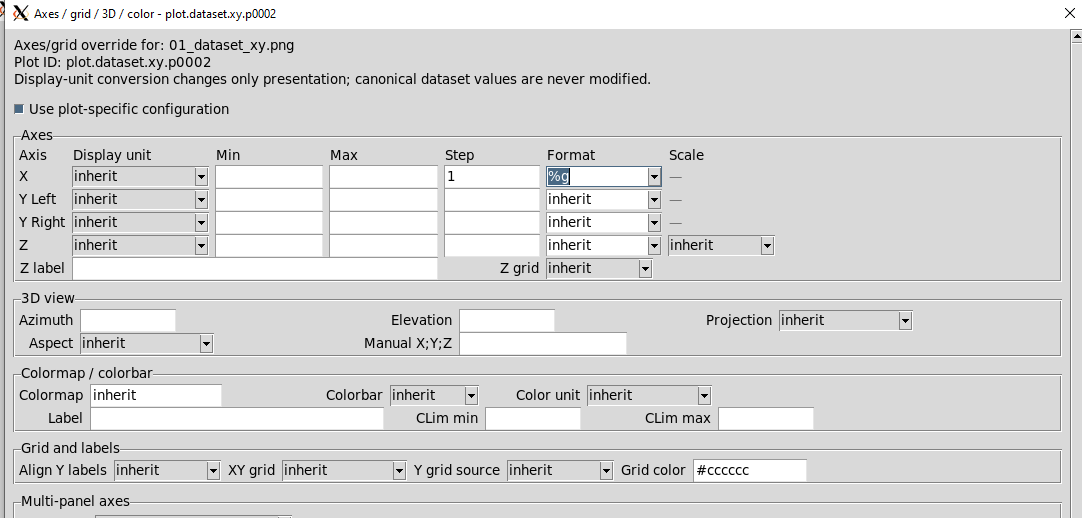The image size is (1082, 518).
Task: Open XY grid dropdown
Action: tap(344, 470)
